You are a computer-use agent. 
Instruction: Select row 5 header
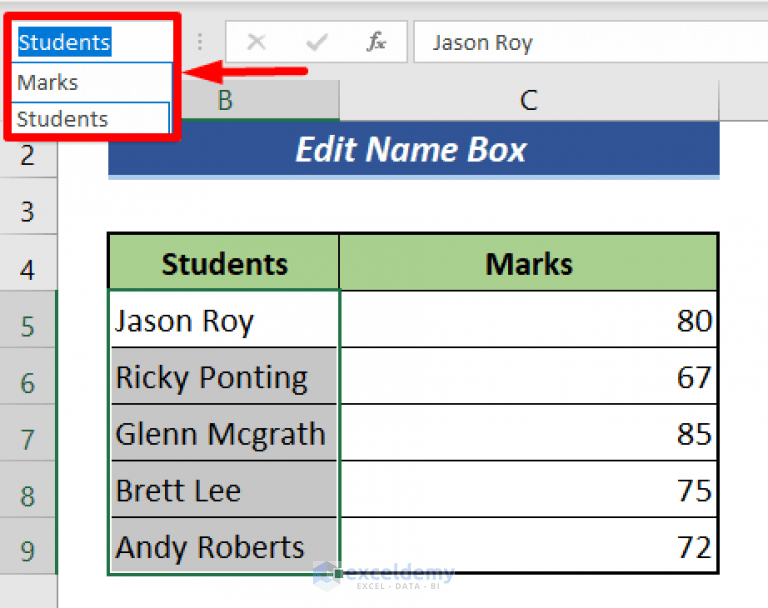coord(28,319)
